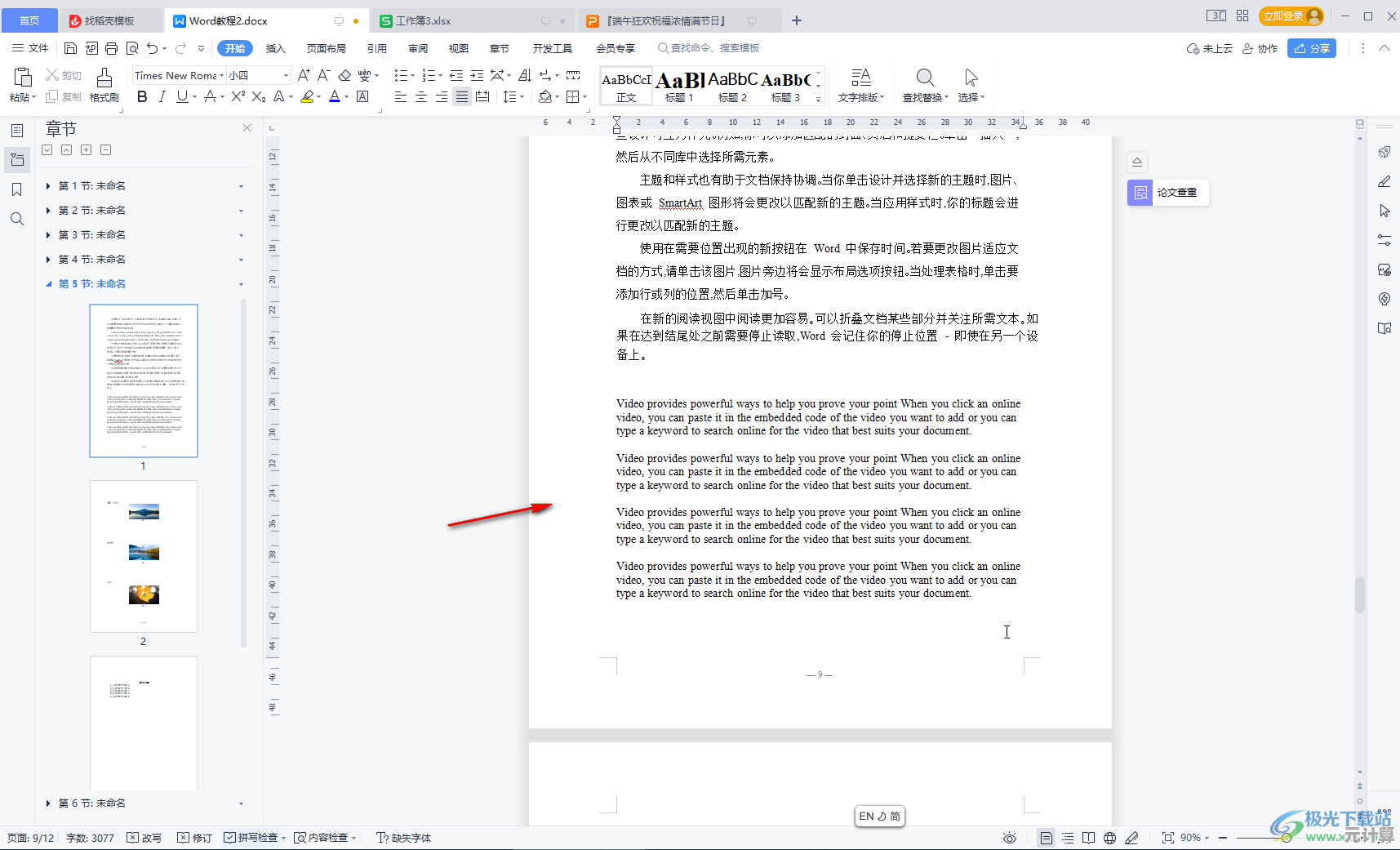The image size is (1400, 850).
Task: Toggle overwrite mode in status bar
Action: tap(144, 838)
